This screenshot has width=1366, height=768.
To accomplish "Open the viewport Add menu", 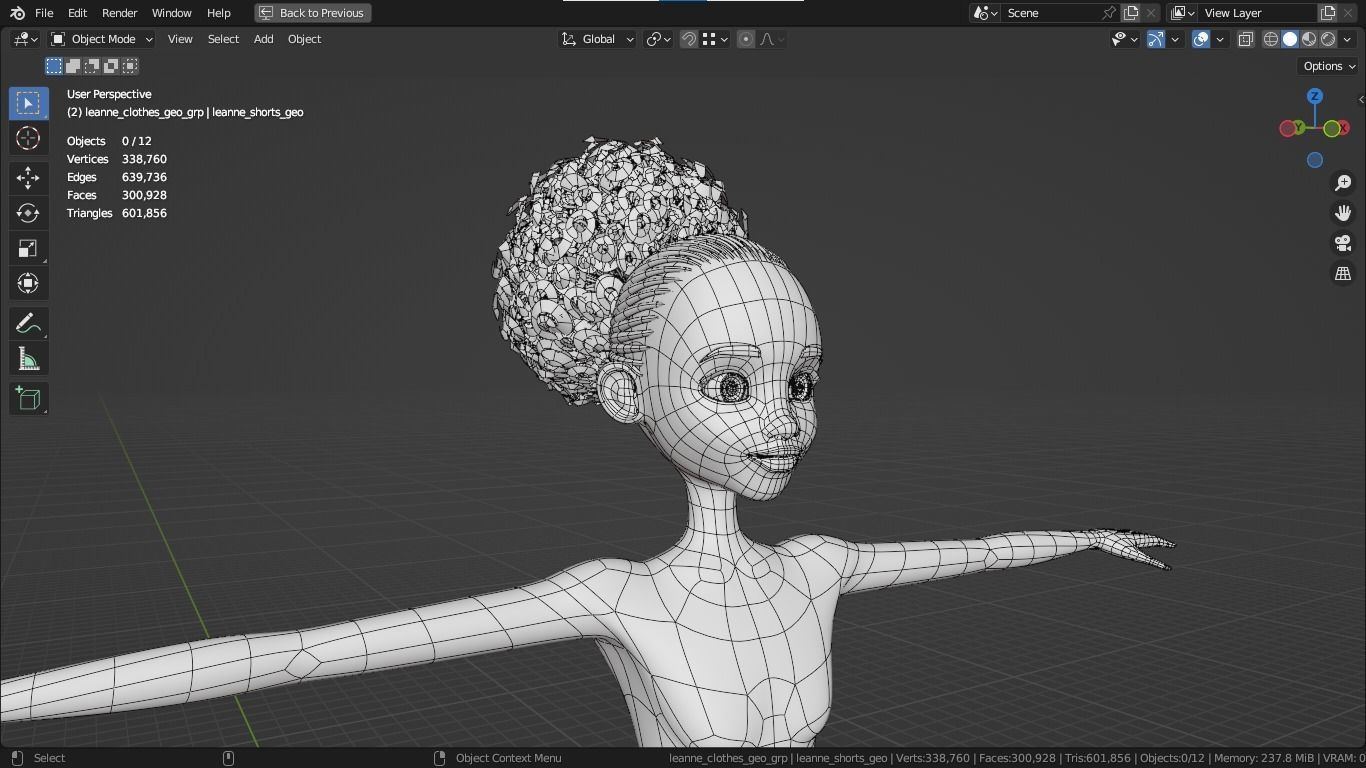I will point(263,39).
